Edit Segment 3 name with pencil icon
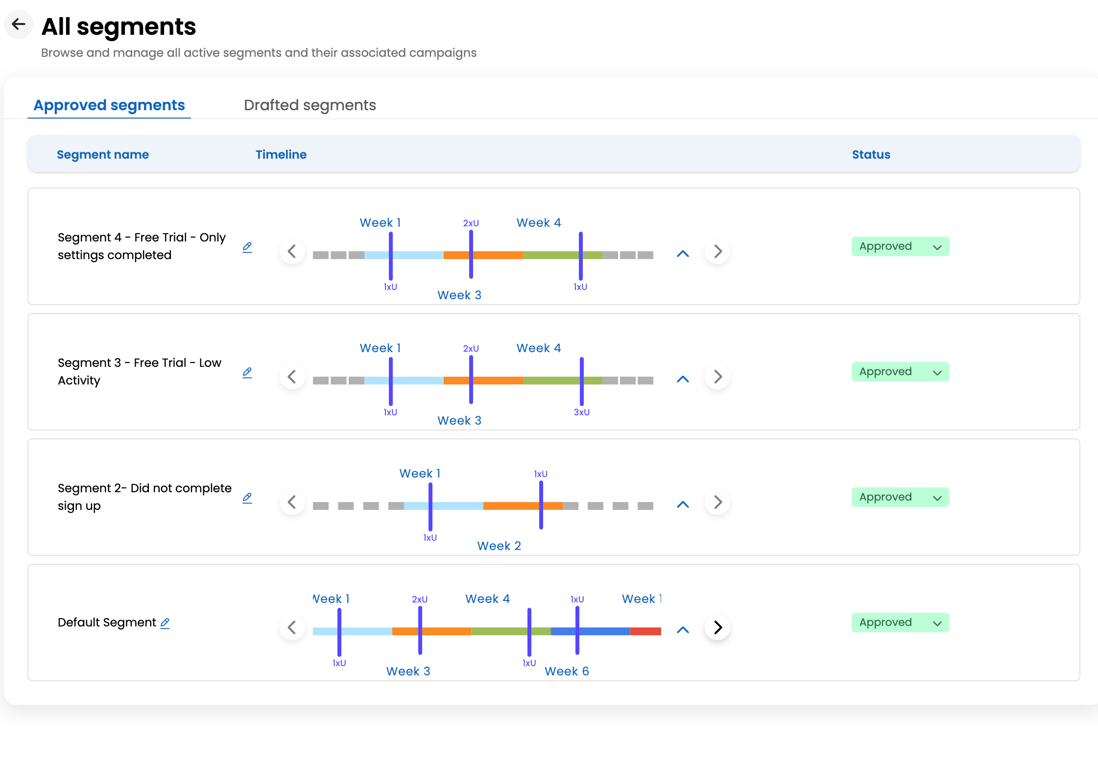This screenshot has height=768, width=1098. (x=247, y=372)
